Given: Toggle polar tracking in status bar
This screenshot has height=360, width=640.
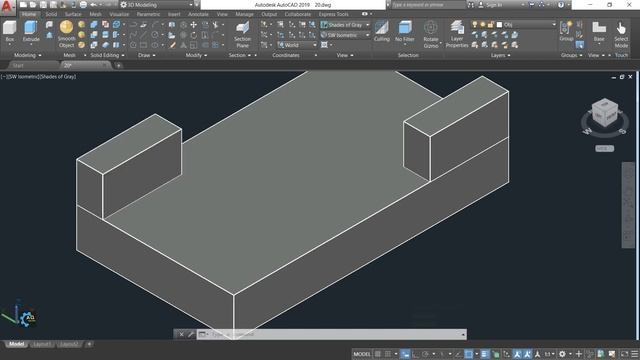Looking at the screenshot, I should coord(425,354).
